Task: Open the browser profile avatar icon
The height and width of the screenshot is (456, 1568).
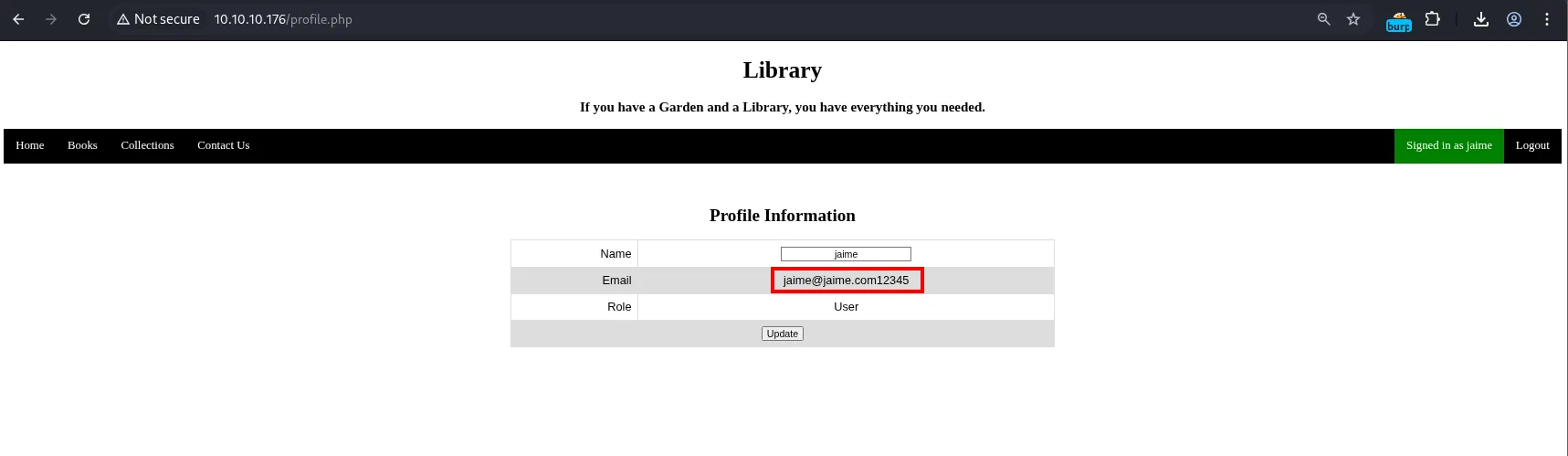Action: [1514, 19]
